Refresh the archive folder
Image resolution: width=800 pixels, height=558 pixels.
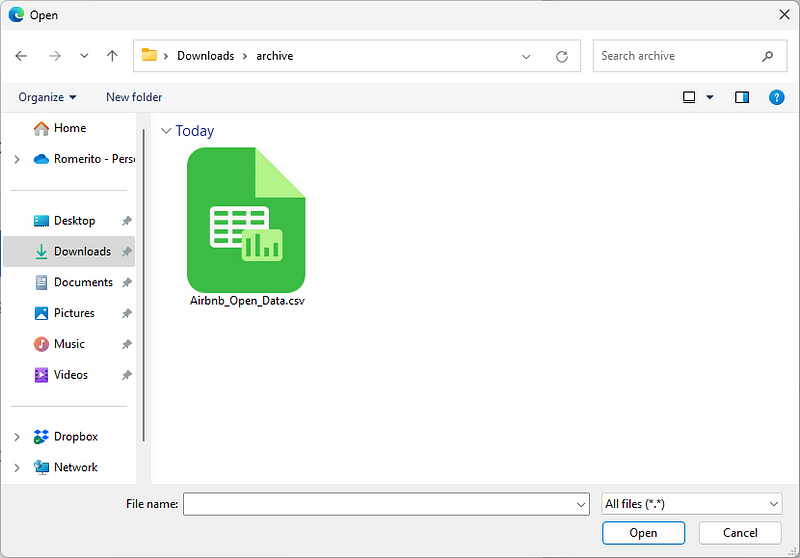[x=562, y=56]
